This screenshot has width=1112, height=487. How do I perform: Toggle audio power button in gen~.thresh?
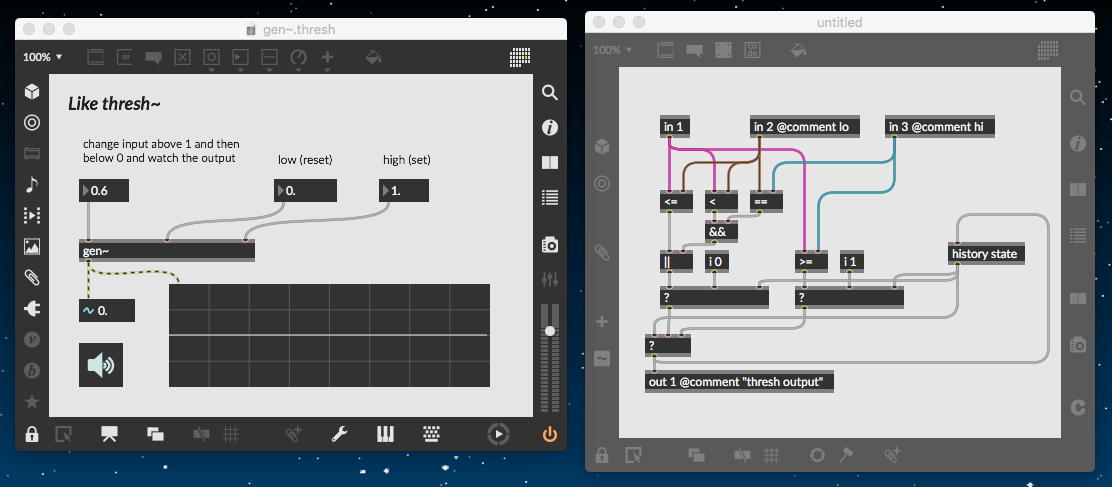[x=550, y=434]
